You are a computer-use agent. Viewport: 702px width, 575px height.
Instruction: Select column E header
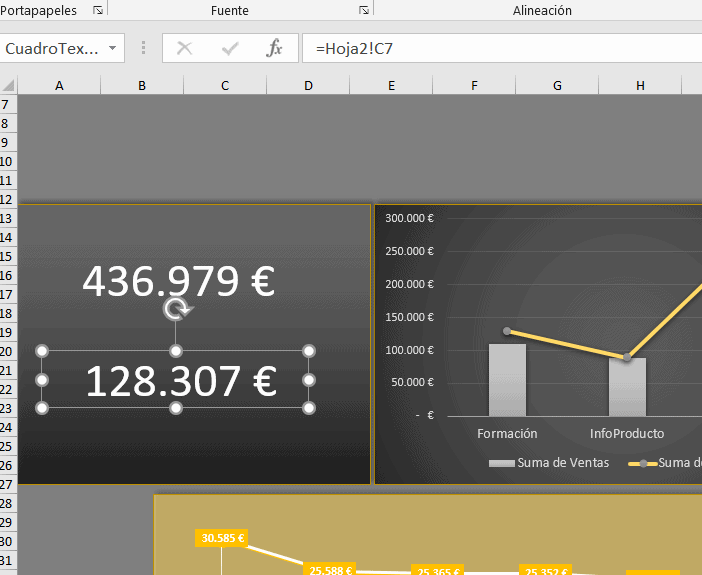click(391, 85)
